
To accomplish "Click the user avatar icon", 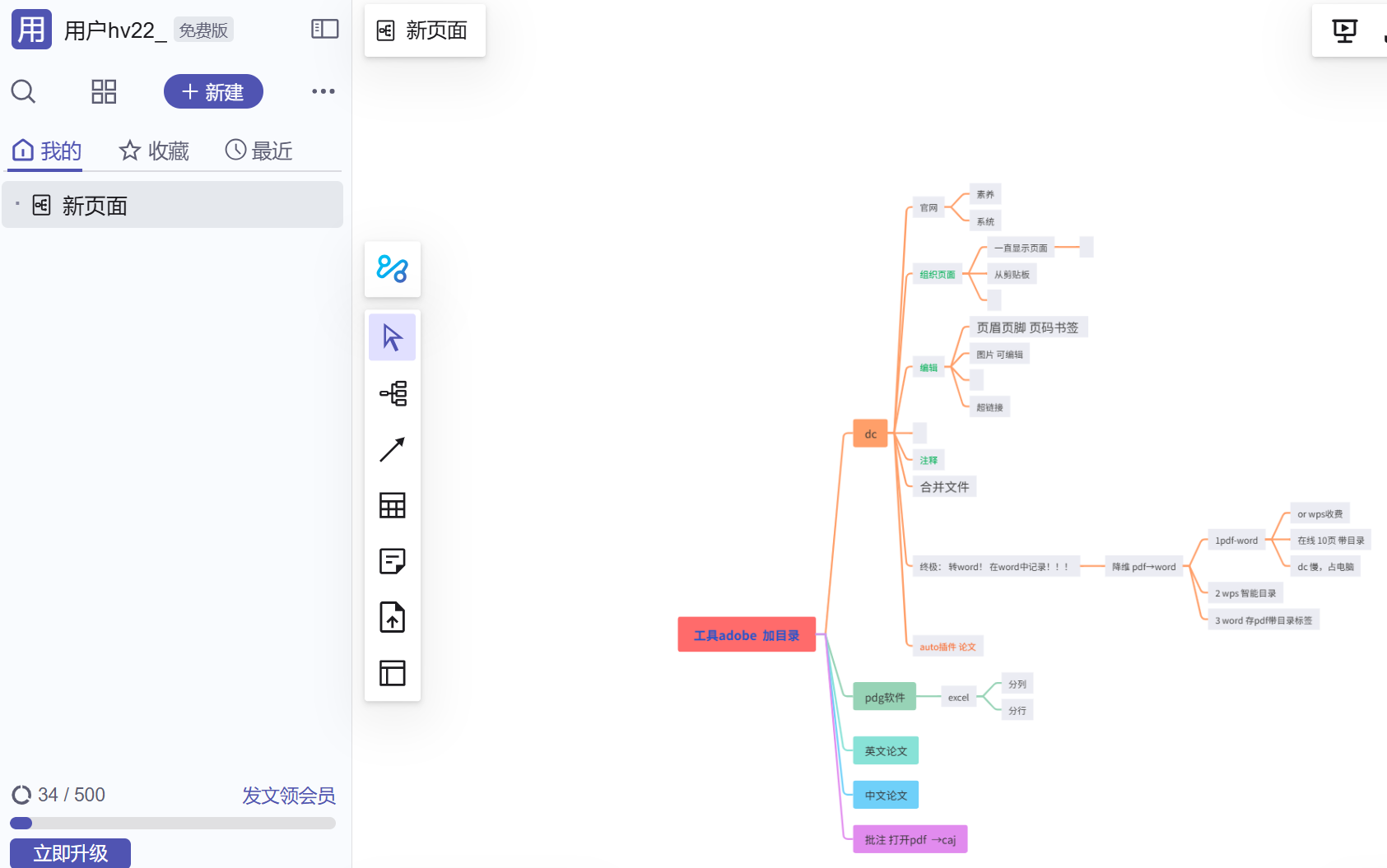I will click(x=31, y=30).
